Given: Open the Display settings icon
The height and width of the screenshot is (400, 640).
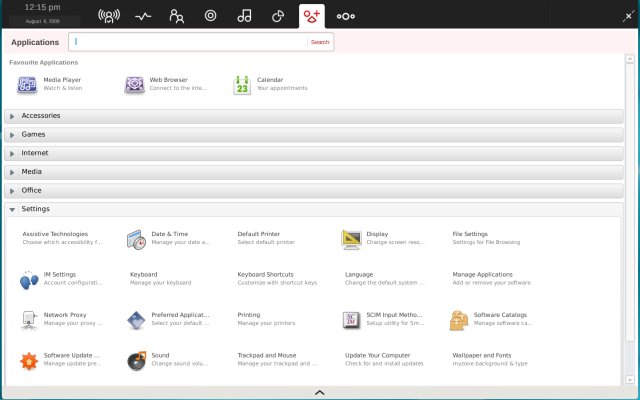Looking at the screenshot, I should click(x=351, y=239).
